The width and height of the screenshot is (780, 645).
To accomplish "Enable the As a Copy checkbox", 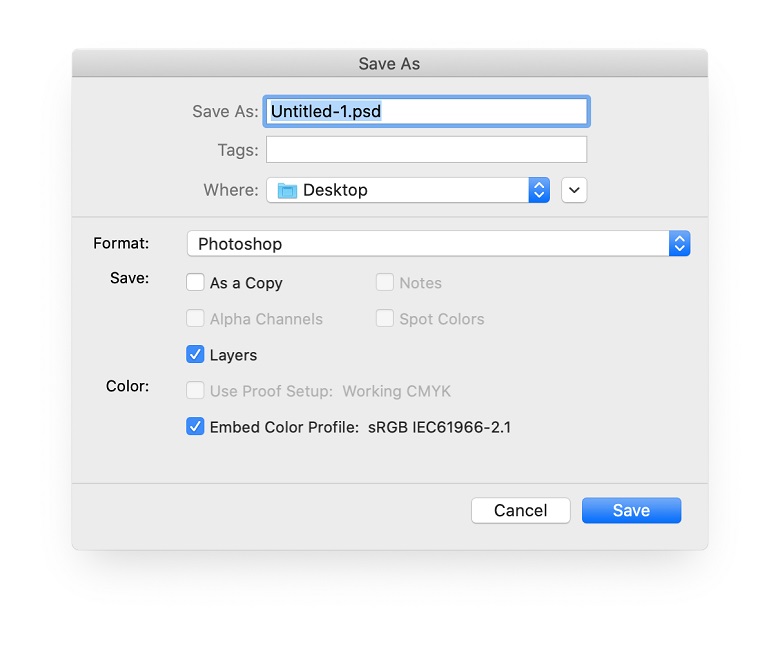I will [195, 282].
